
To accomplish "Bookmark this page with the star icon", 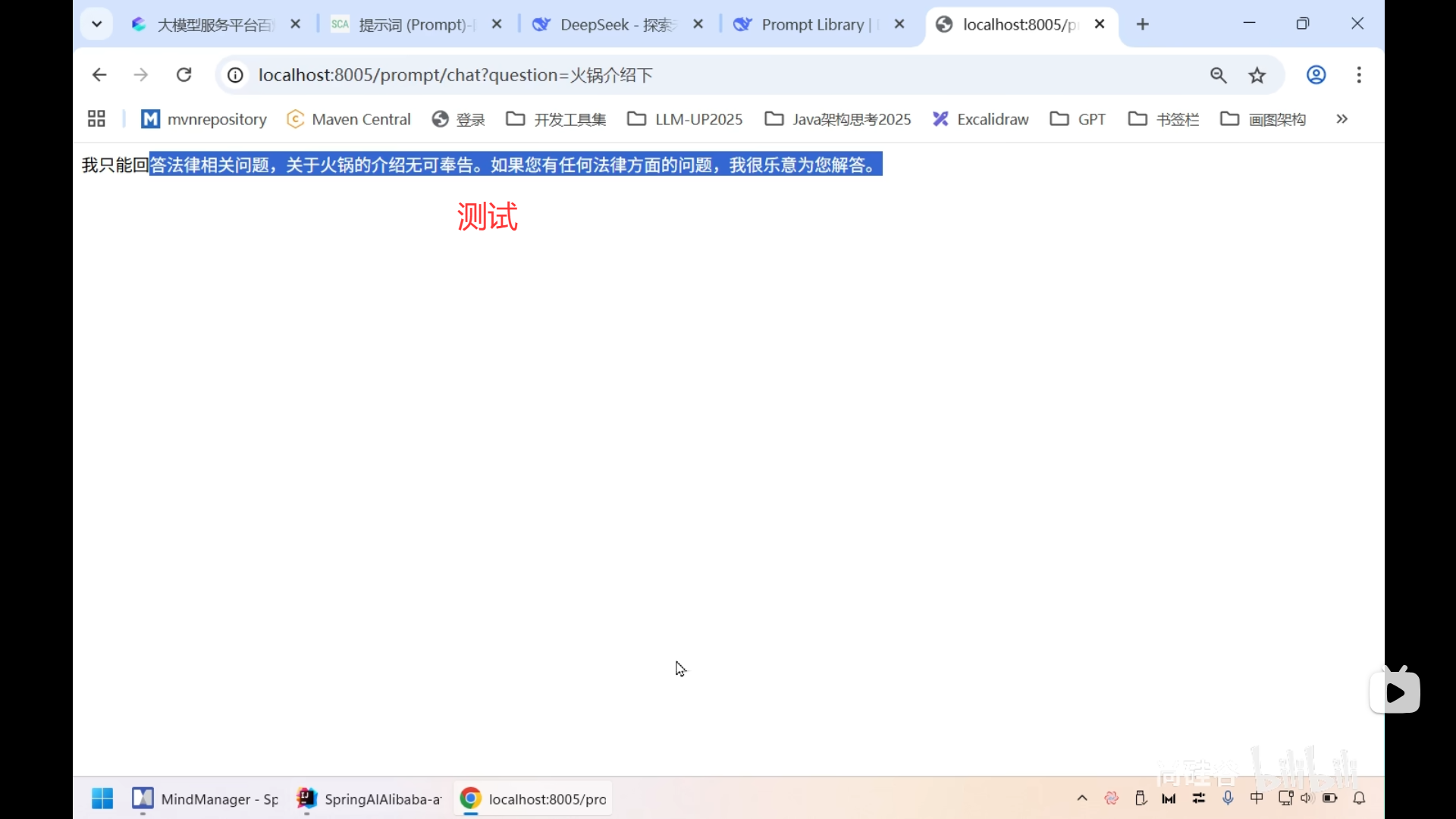I will pyautogui.click(x=1257, y=74).
